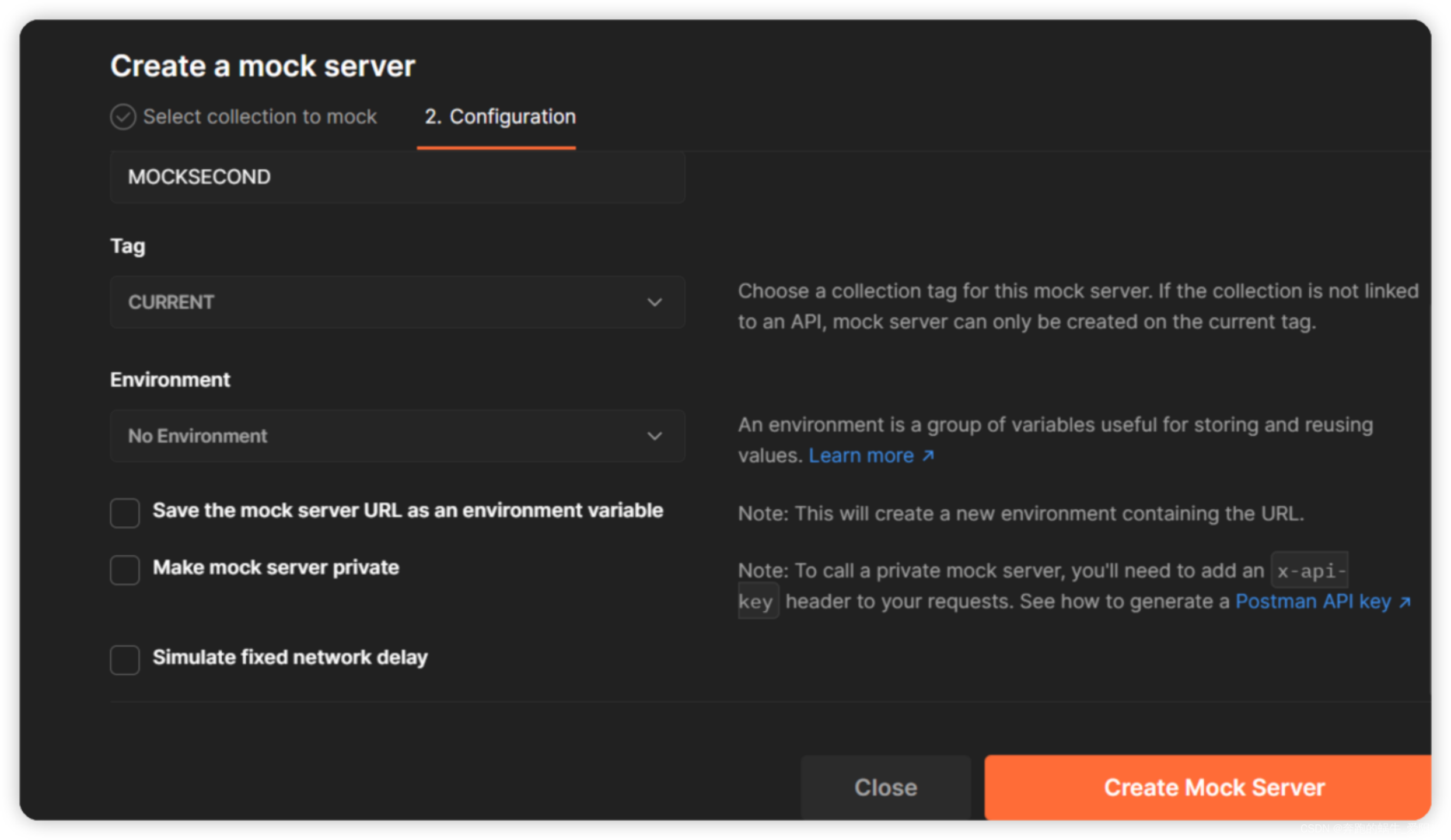
Task: Select the 2. Configuration tab
Action: pyautogui.click(x=499, y=117)
